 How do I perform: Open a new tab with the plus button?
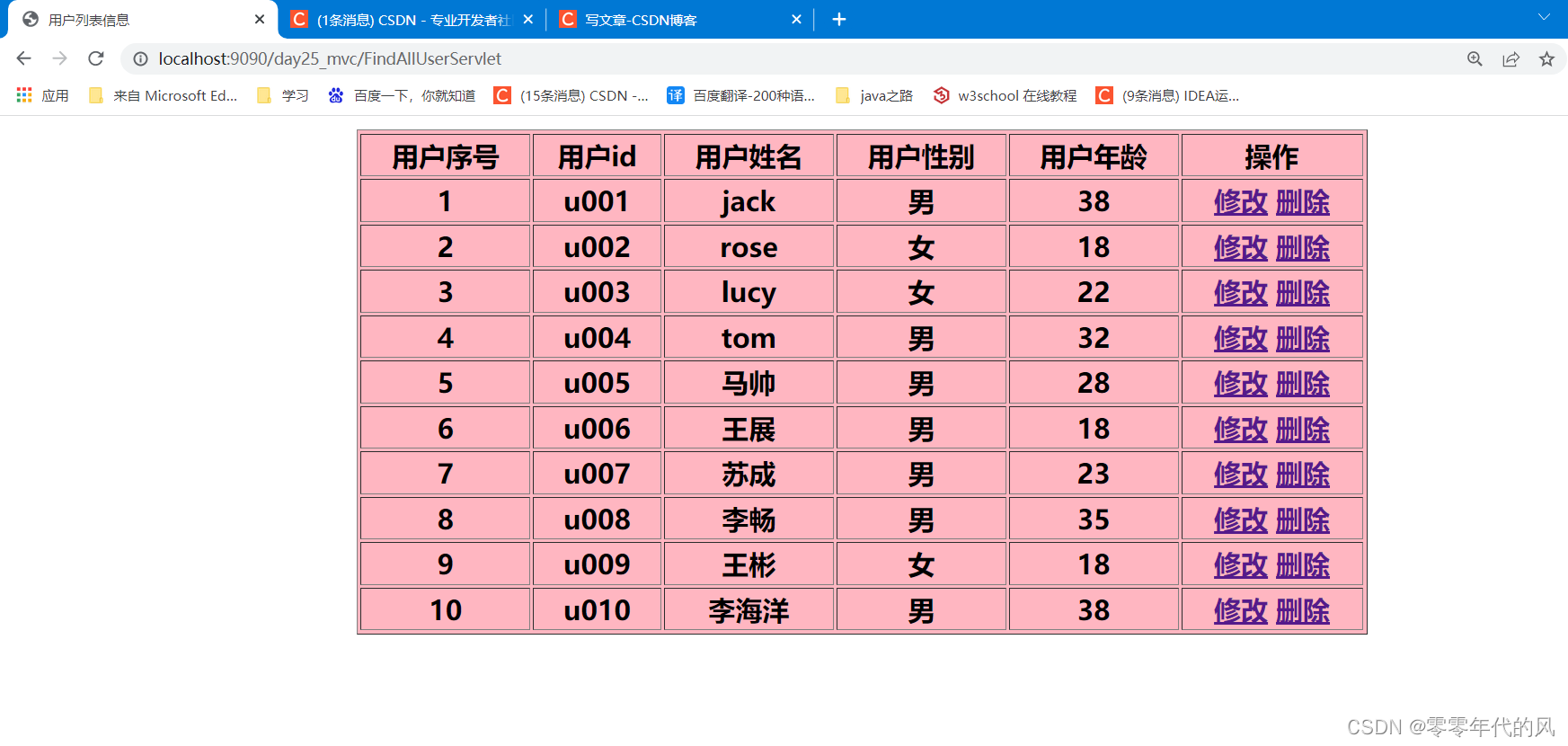839,19
